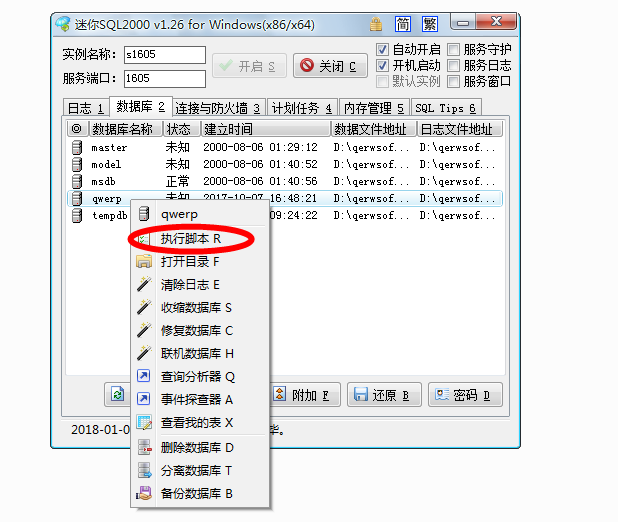Viewport: 618px width, 522px height.
Task: Click the folder icon beside 打开目录
Action: point(144,262)
